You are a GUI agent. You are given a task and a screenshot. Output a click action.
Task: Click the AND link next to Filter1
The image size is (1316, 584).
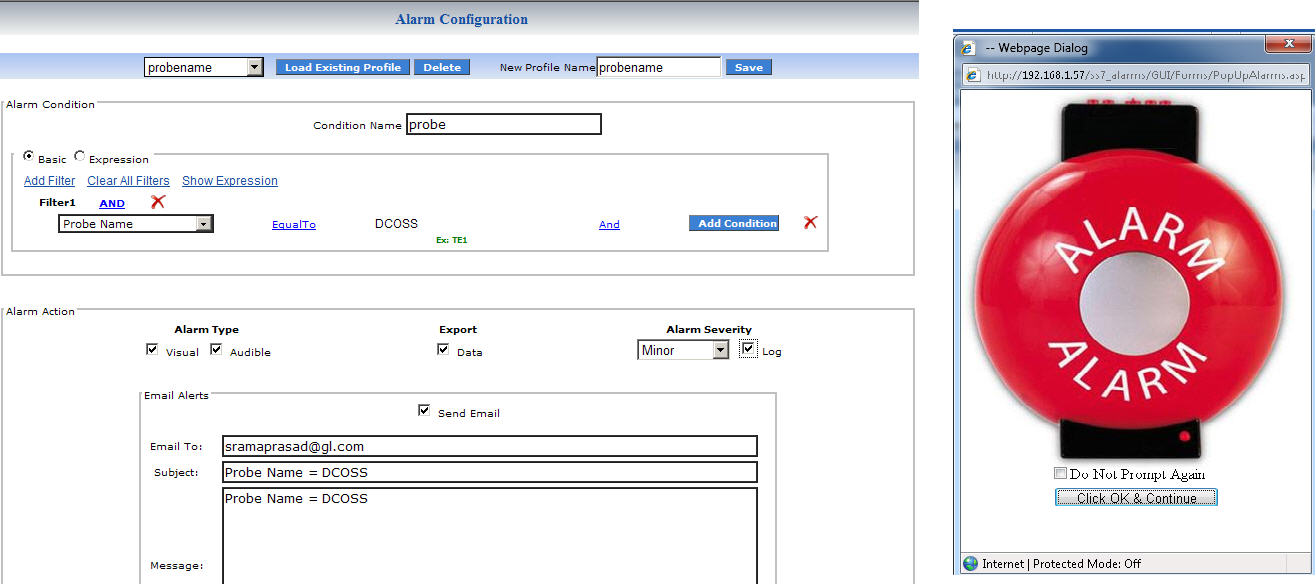coord(112,203)
